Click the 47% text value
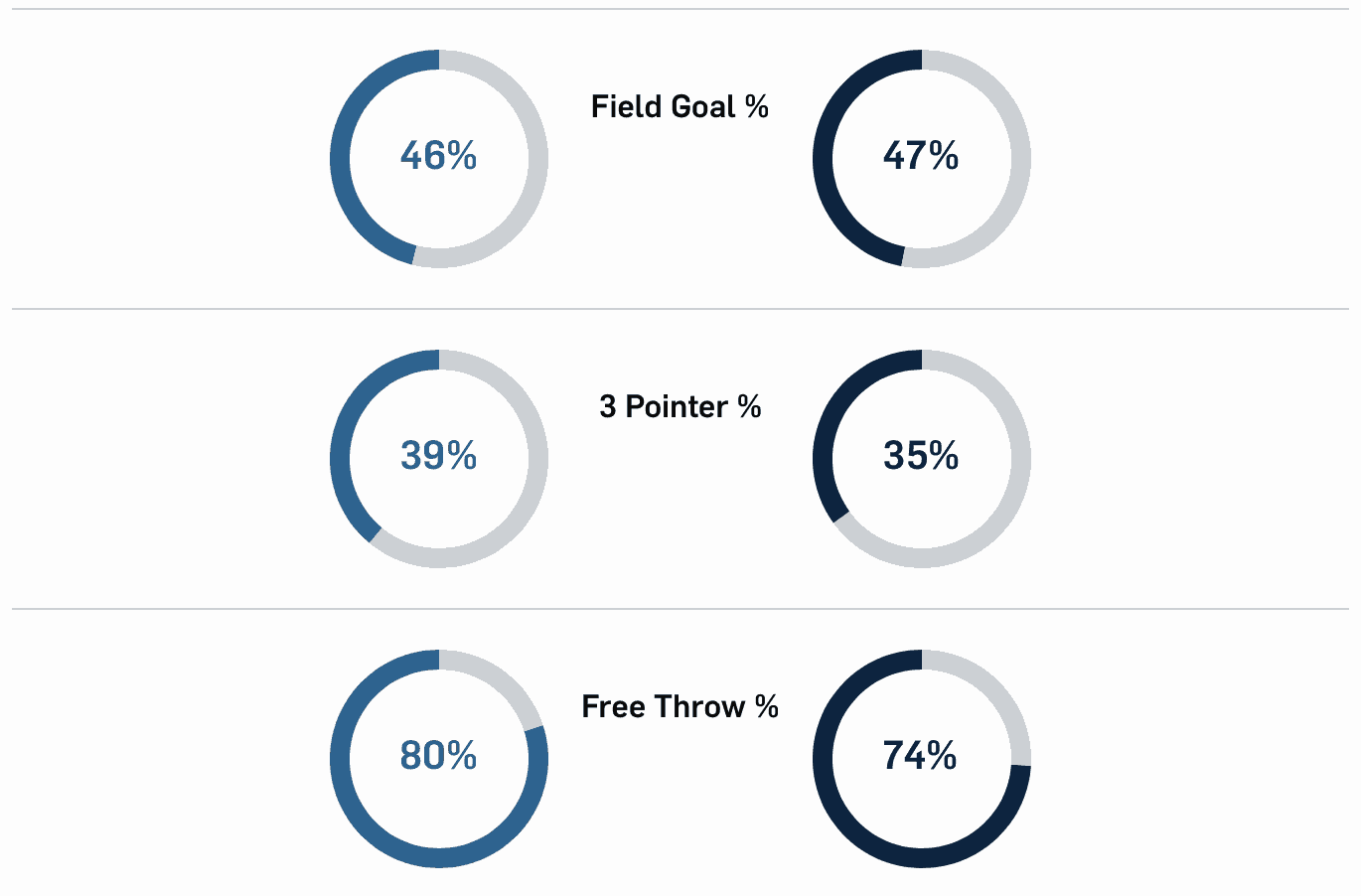The height and width of the screenshot is (896, 1361). pyautogui.click(x=921, y=156)
